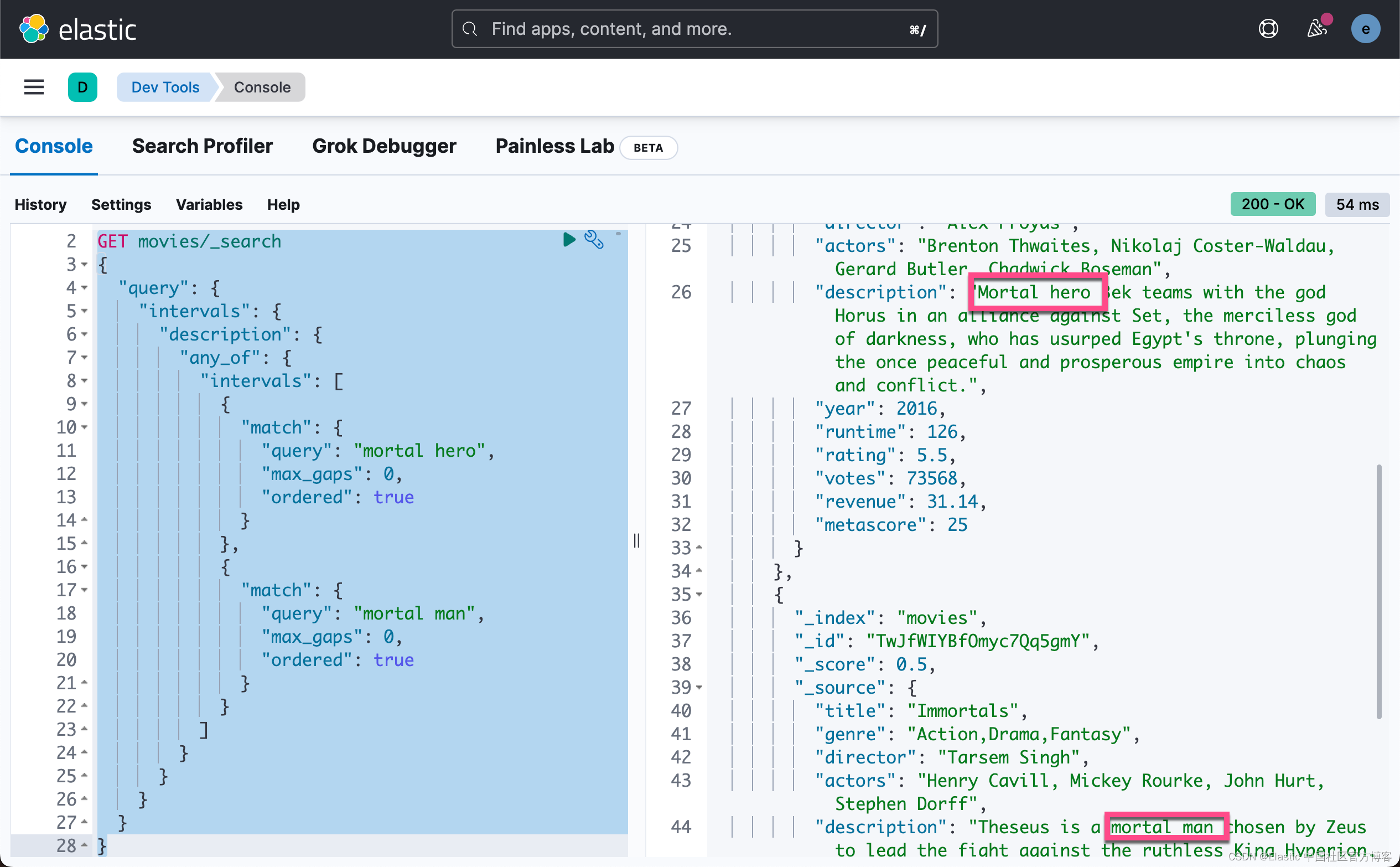1400x867 pixels.
Task: Click the Dev Tools breadcrumb link
Action: [x=165, y=87]
